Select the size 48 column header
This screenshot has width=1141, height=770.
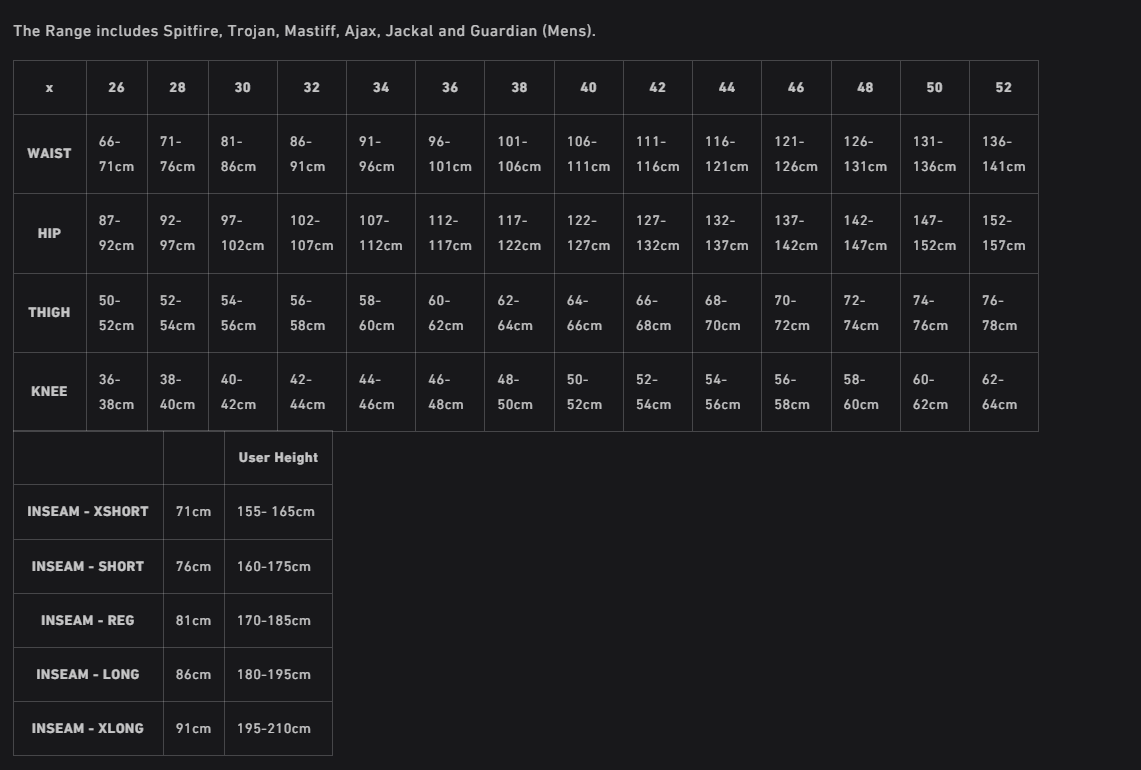tap(865, 87)
